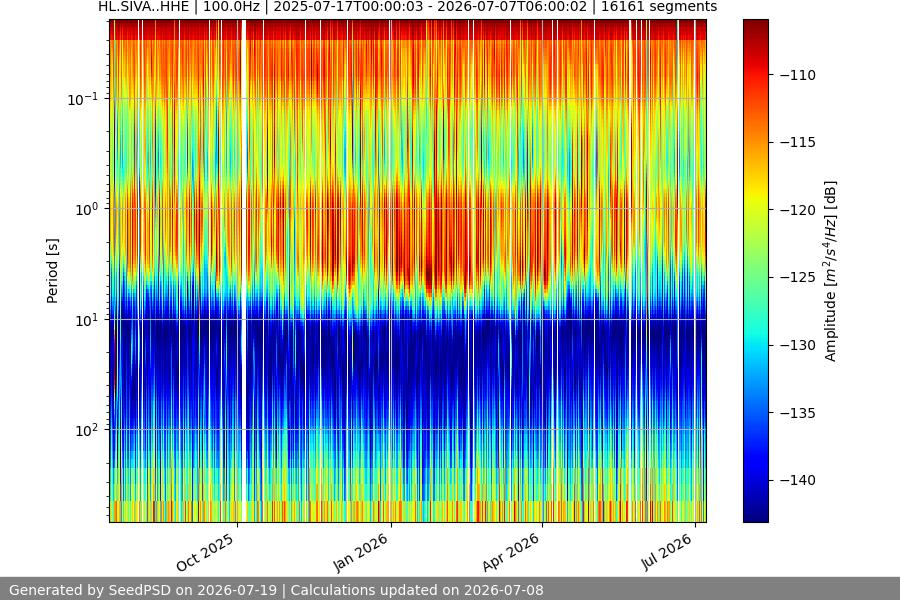The image size is (900, 600).
Task: Click the −125 colorbar tick label
Action: pyautogui.click(x=798, y=277)
